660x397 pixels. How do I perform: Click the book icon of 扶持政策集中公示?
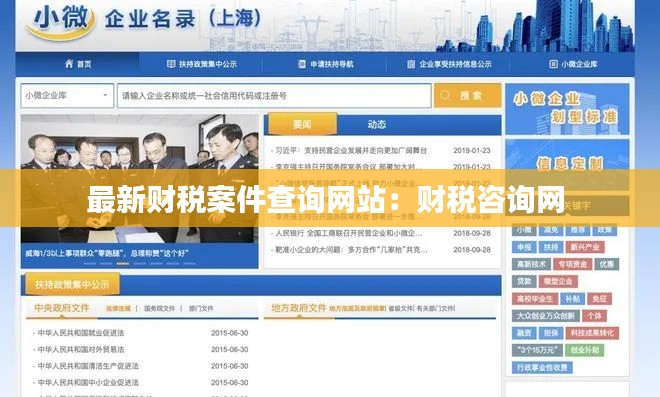pyautogui.click(x=171, y=64)
